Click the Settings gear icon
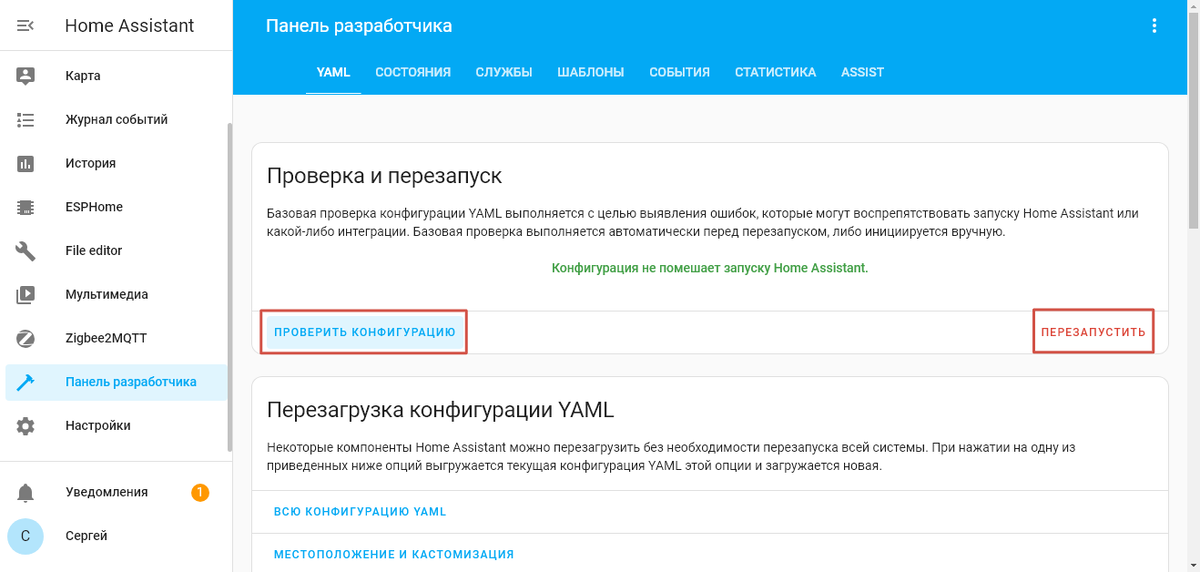 tap(26, 426)
